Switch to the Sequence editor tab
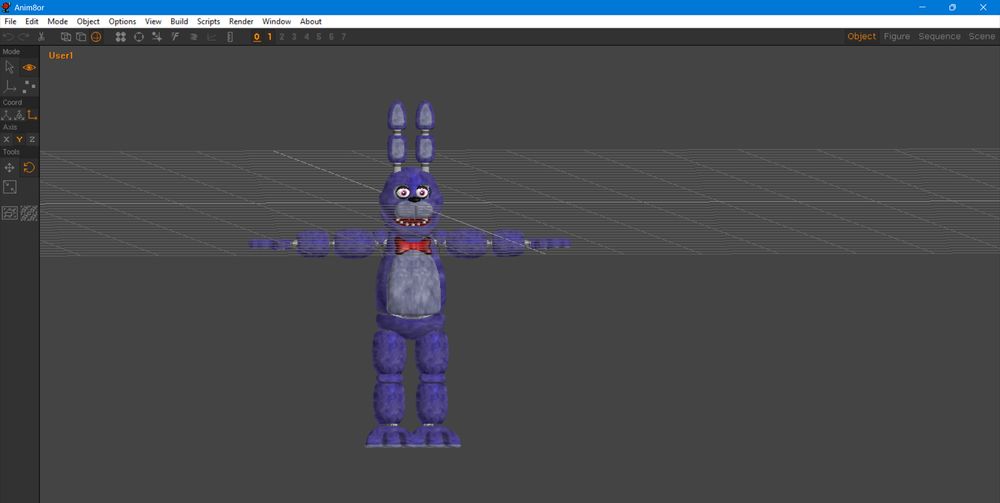This screenshot has width=1000, height=503. point(939,36)
